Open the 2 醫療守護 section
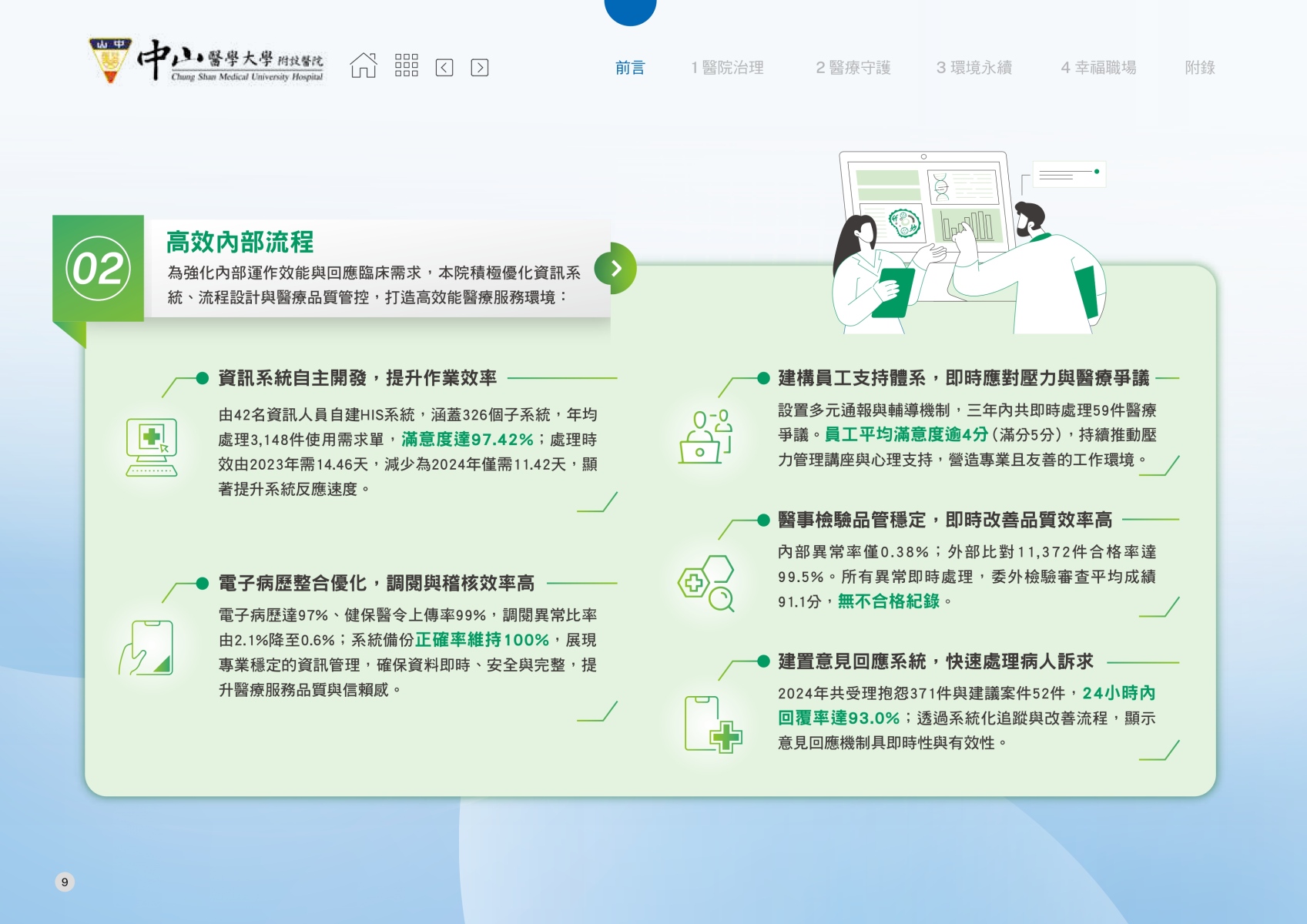The height and width of the screenshot is (924, 1307). 853,68
